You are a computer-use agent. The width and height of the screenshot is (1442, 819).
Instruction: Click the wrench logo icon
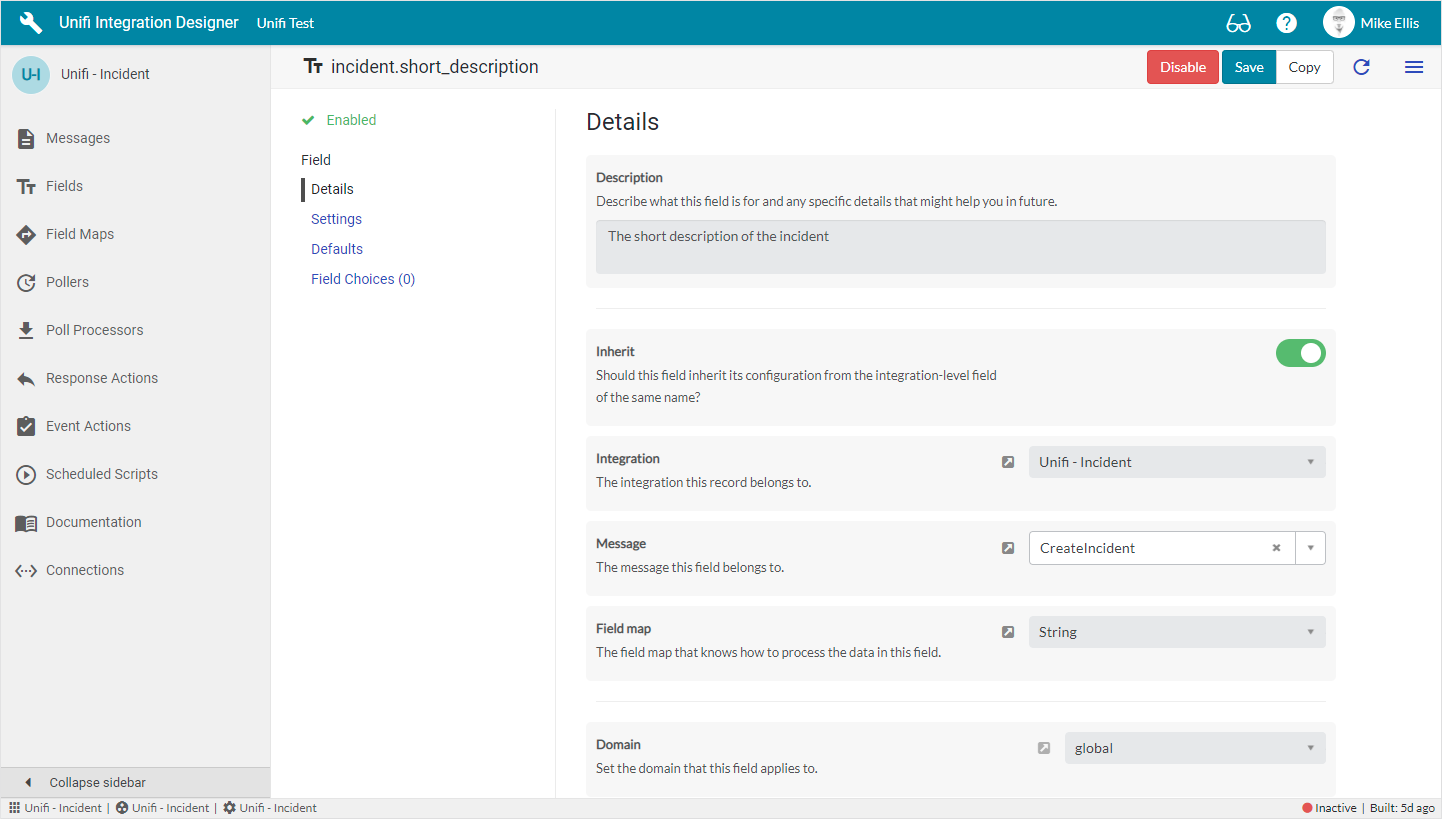tap(31, 23)
